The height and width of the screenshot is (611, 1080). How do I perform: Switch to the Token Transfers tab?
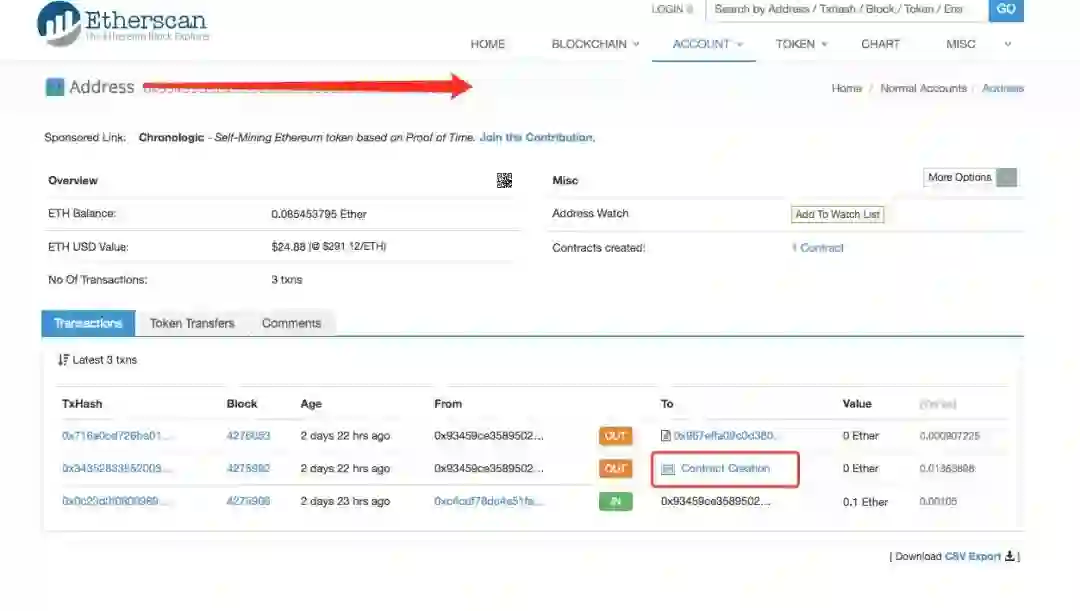click(x=192, y=323)
